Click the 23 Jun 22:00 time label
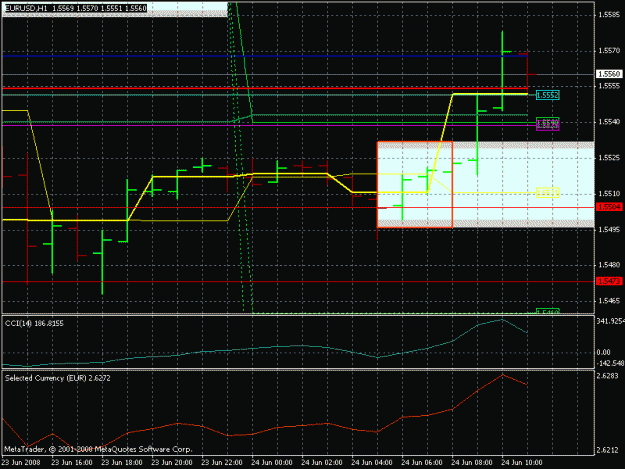The image size is (625, 469). [x=222, y=463]
